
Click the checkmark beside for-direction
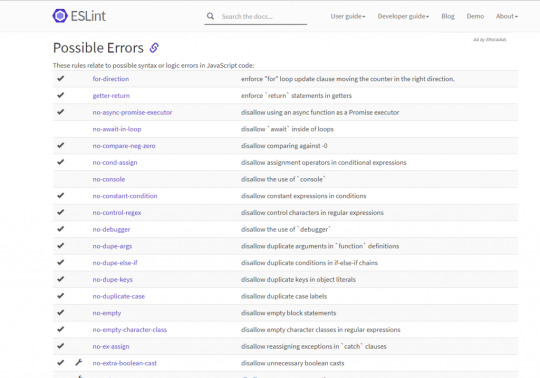click(61, 78)
